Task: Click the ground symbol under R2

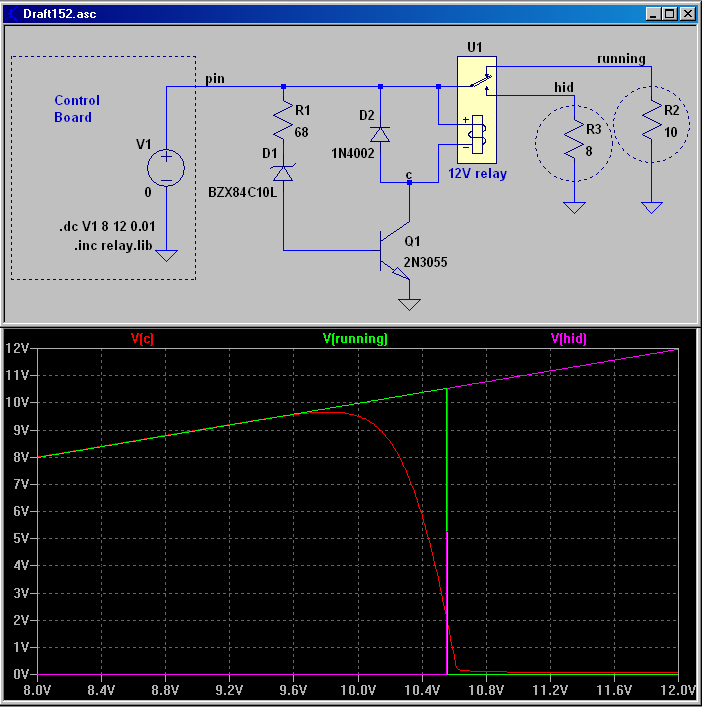Action: [652, 207]
